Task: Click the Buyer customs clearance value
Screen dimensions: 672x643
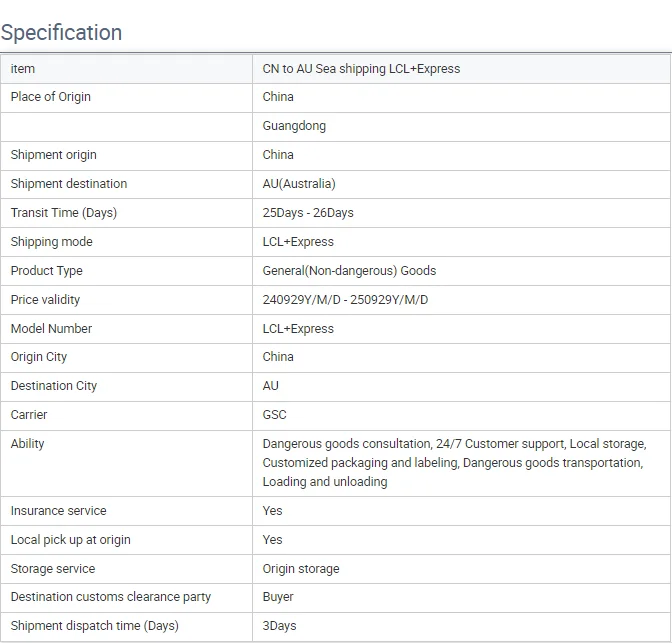Action: tap(278, 597)
